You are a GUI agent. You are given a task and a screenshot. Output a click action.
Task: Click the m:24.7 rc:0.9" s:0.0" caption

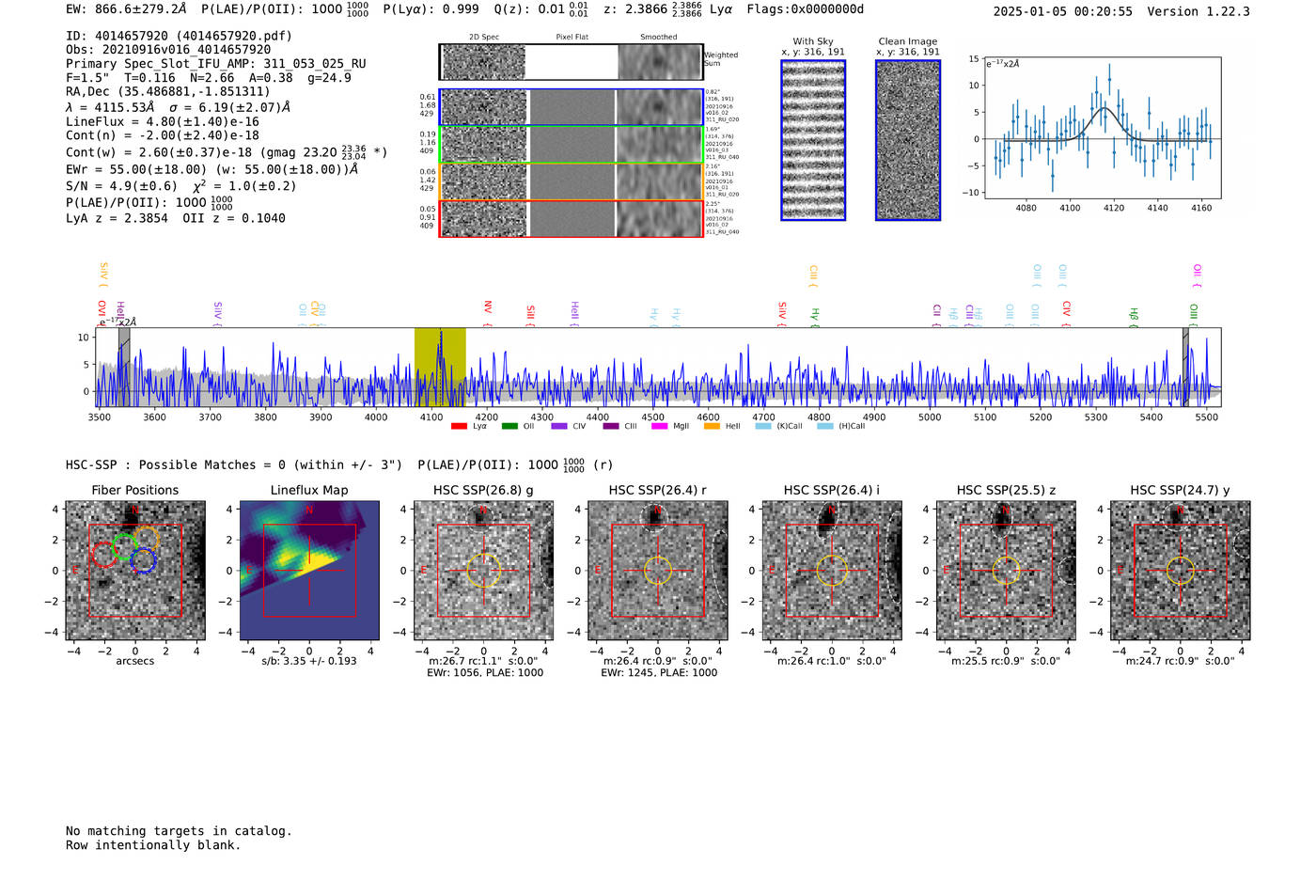pos(1181,661)
